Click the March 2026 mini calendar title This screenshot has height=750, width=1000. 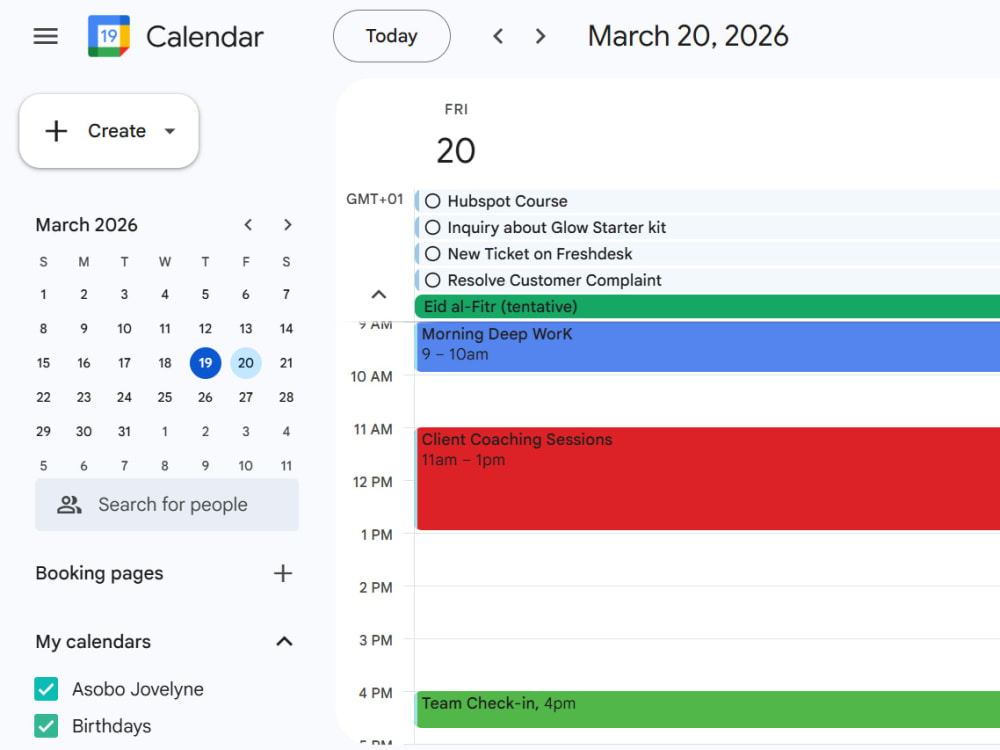point(87,225)
